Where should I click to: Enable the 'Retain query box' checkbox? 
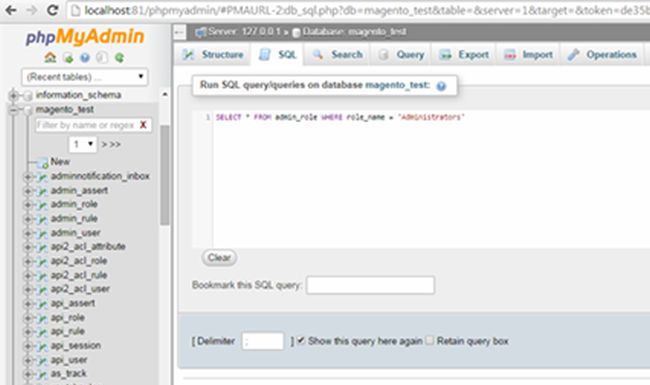tap(430, 340)
